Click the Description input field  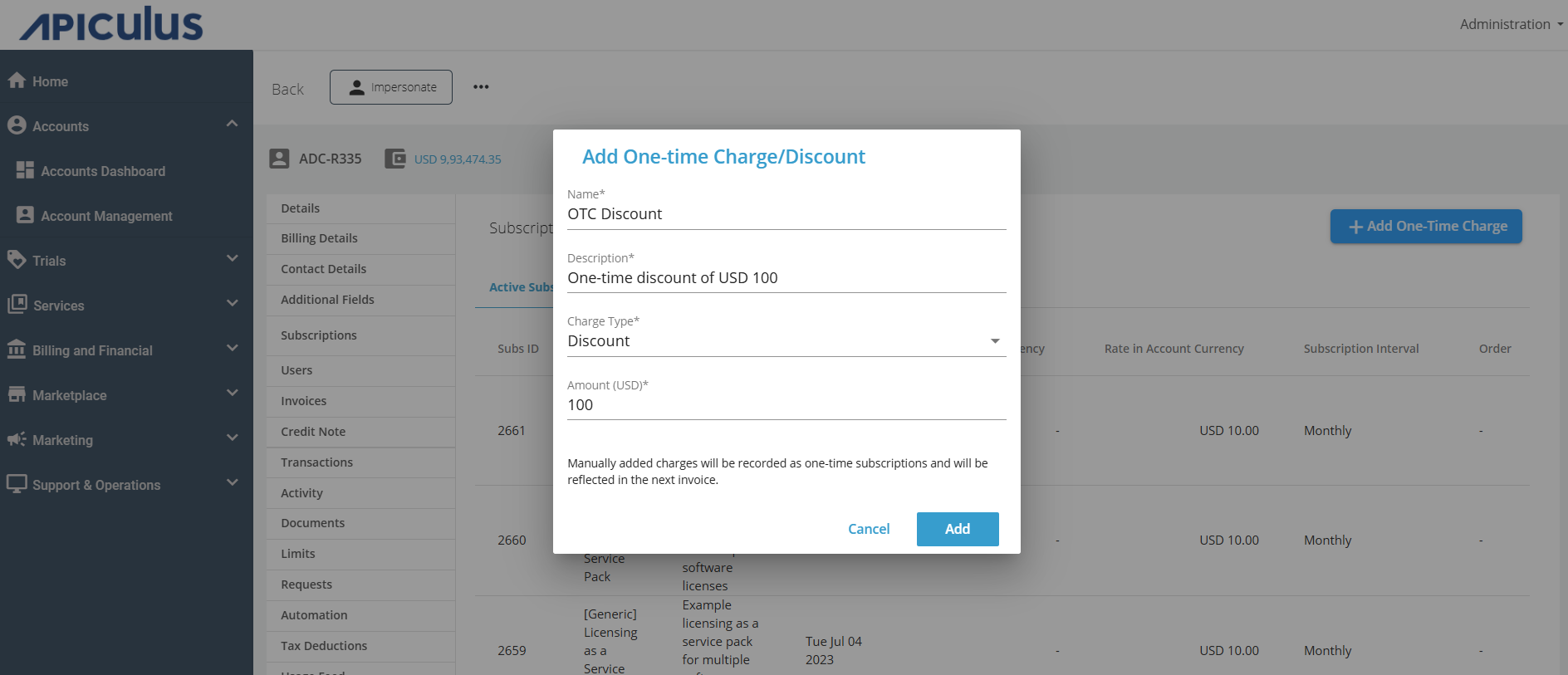tap(786, 278)
